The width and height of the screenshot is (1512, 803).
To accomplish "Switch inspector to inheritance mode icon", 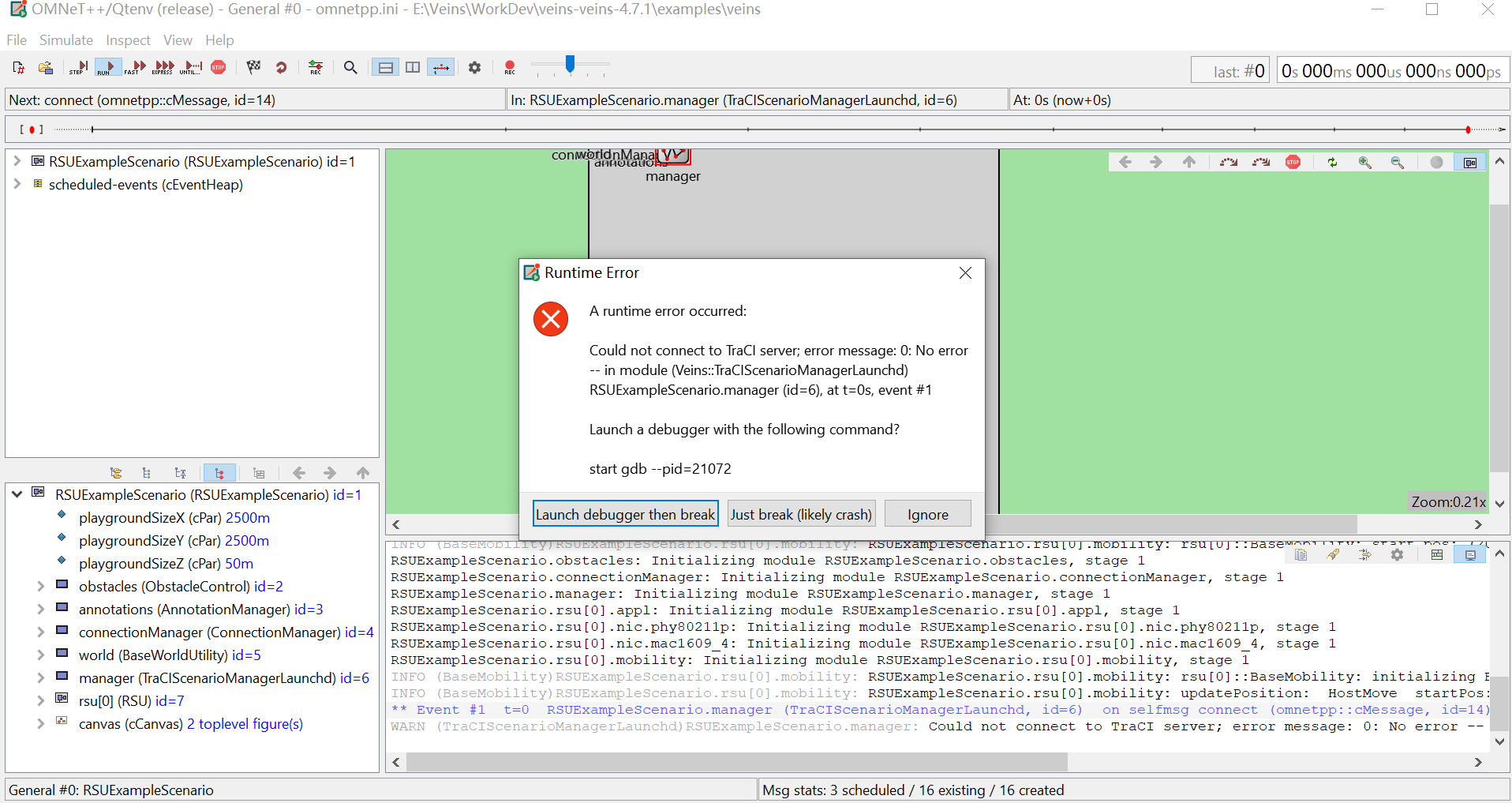I will coord(181,473).
